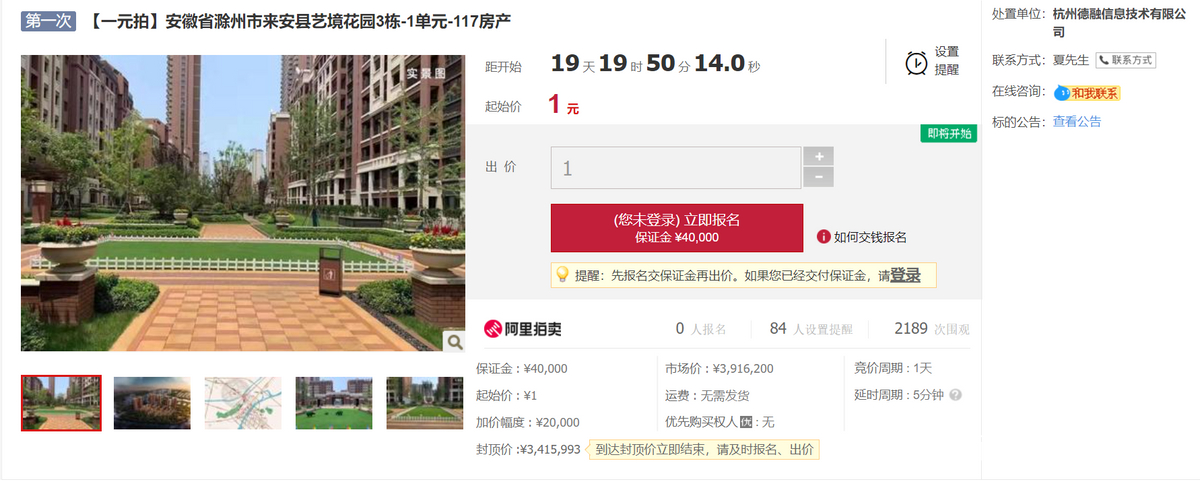This screenshot has width=1200, height=481.
Task: Select the first garden thumbnail
Action: click(x=61, y=403)
